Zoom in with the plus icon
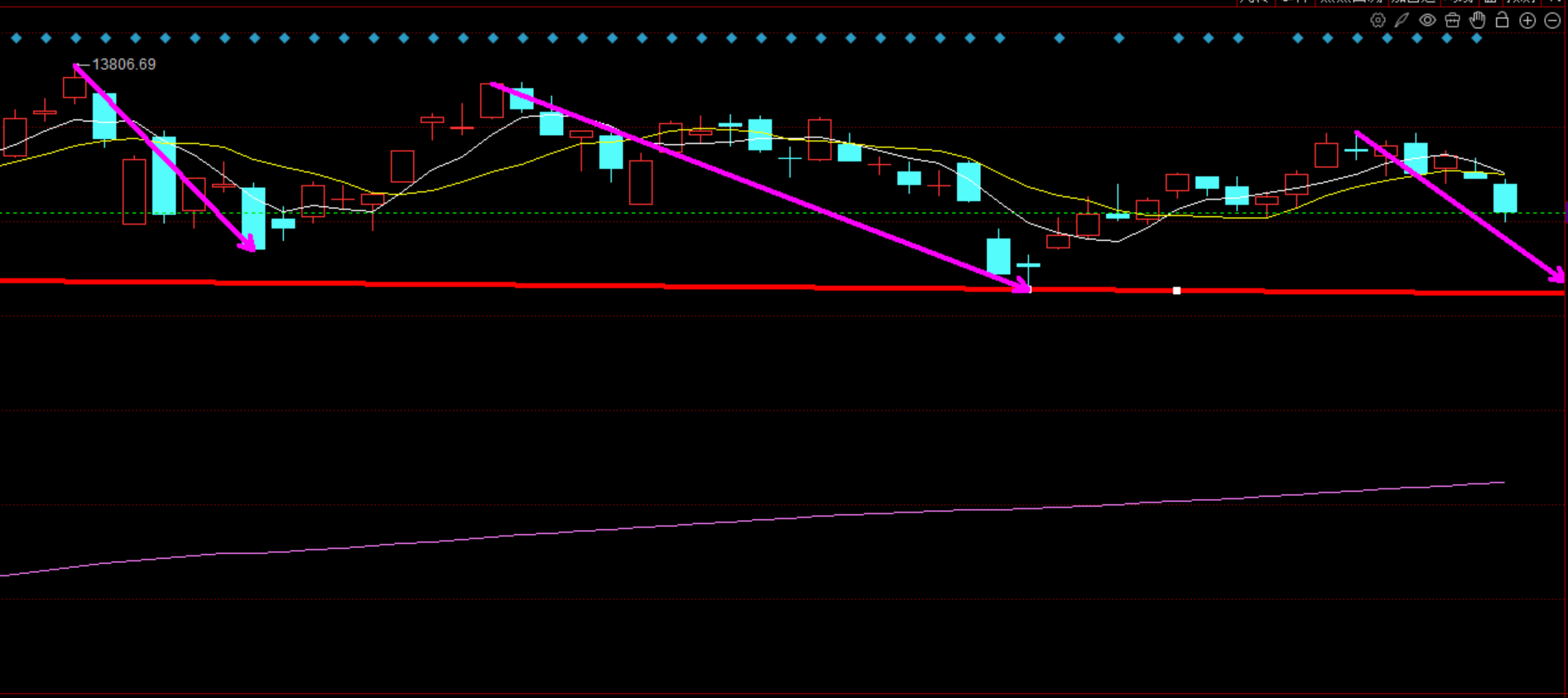 pos(1527,21)
